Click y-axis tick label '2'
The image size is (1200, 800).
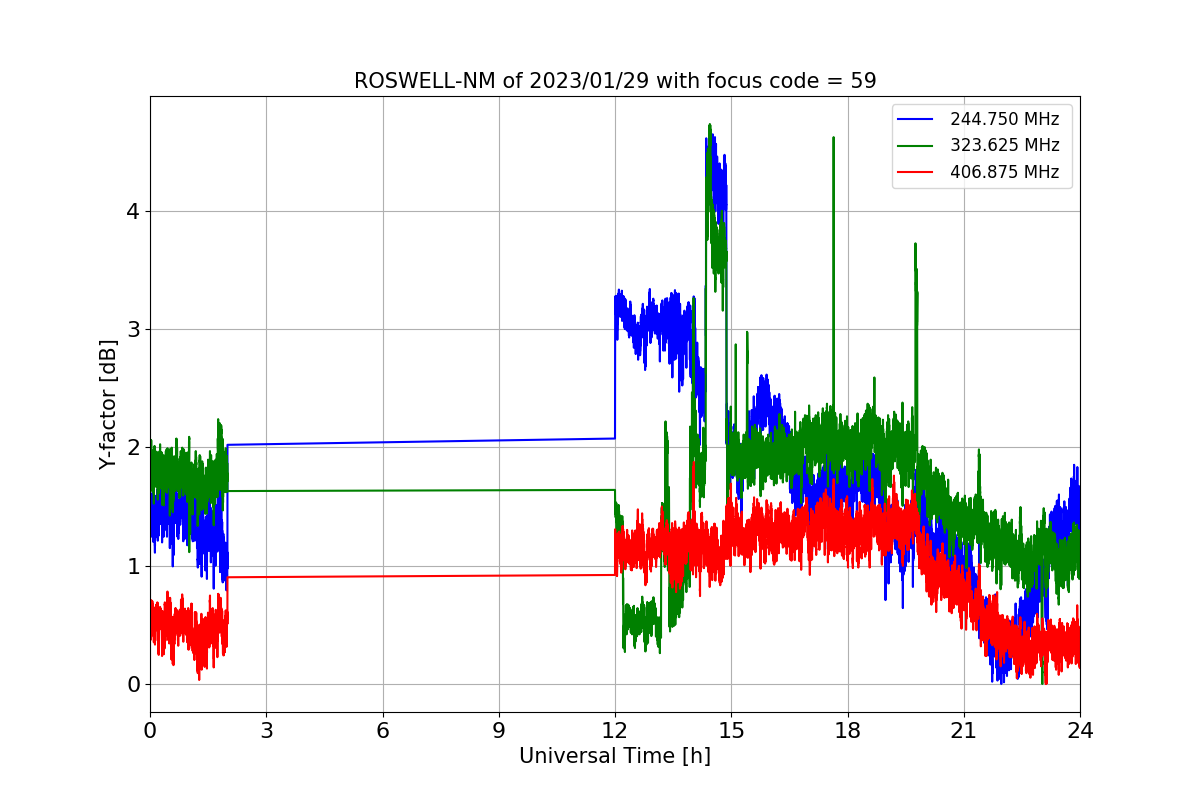click(x=132, y=448)
